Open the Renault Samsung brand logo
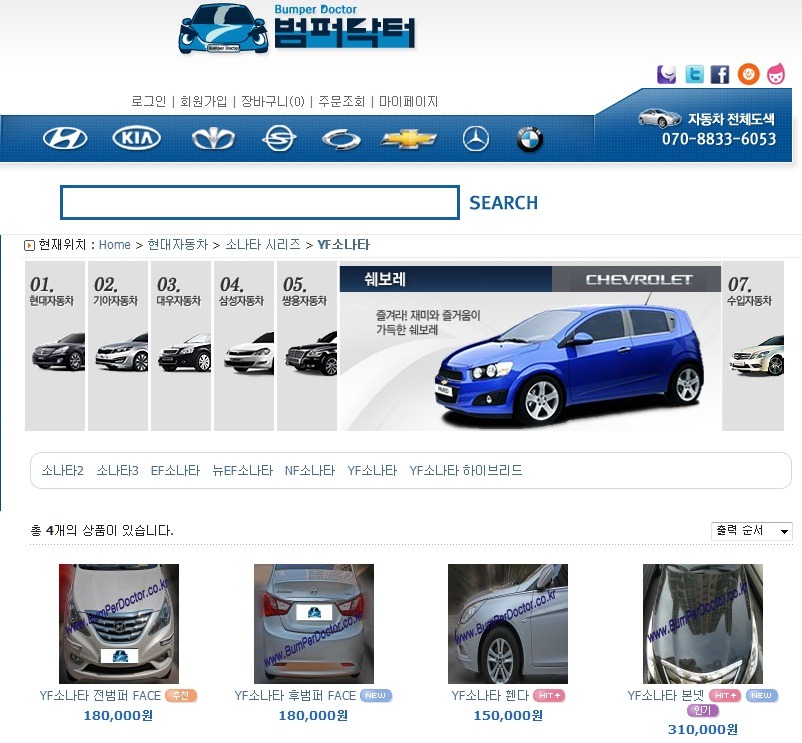Screen dimensions: 802x743 tap(341, 139)
